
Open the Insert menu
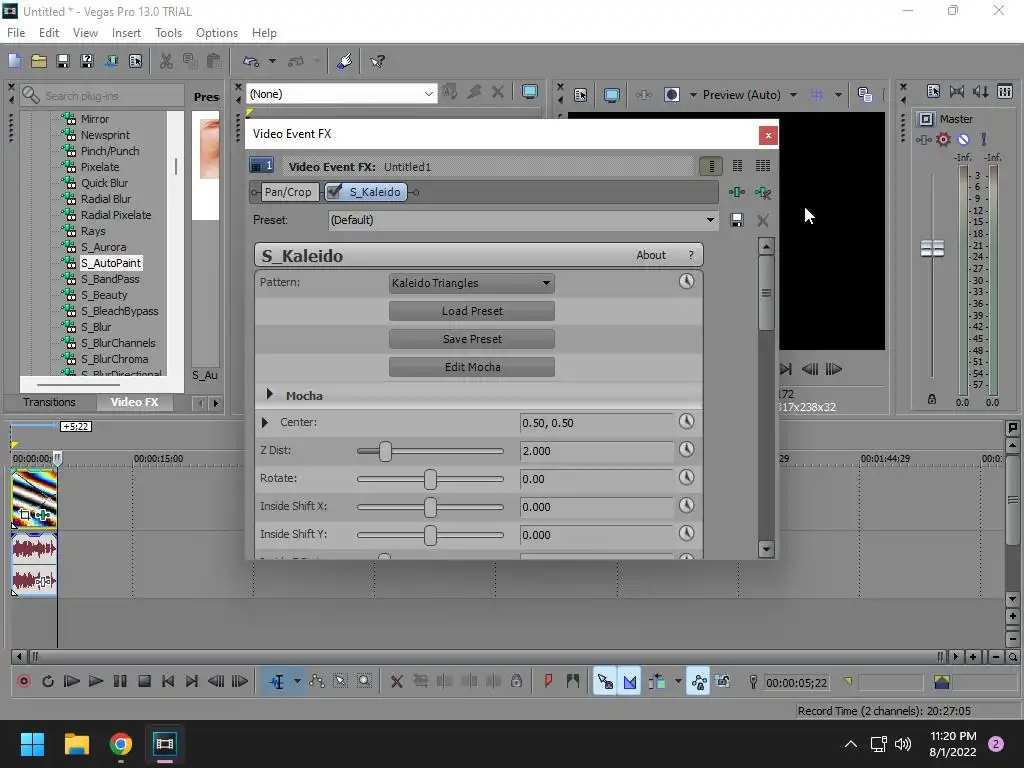126,33
